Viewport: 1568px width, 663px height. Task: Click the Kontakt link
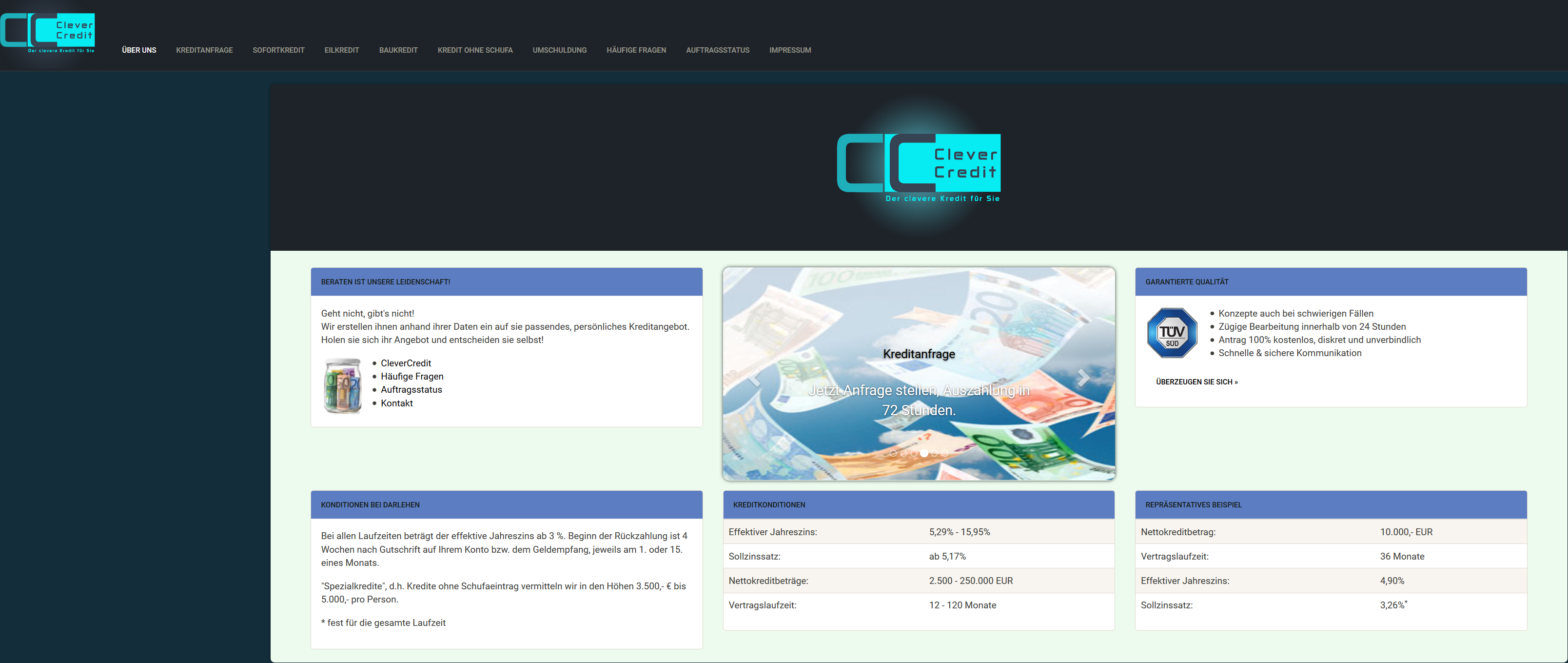pos(396,403)
